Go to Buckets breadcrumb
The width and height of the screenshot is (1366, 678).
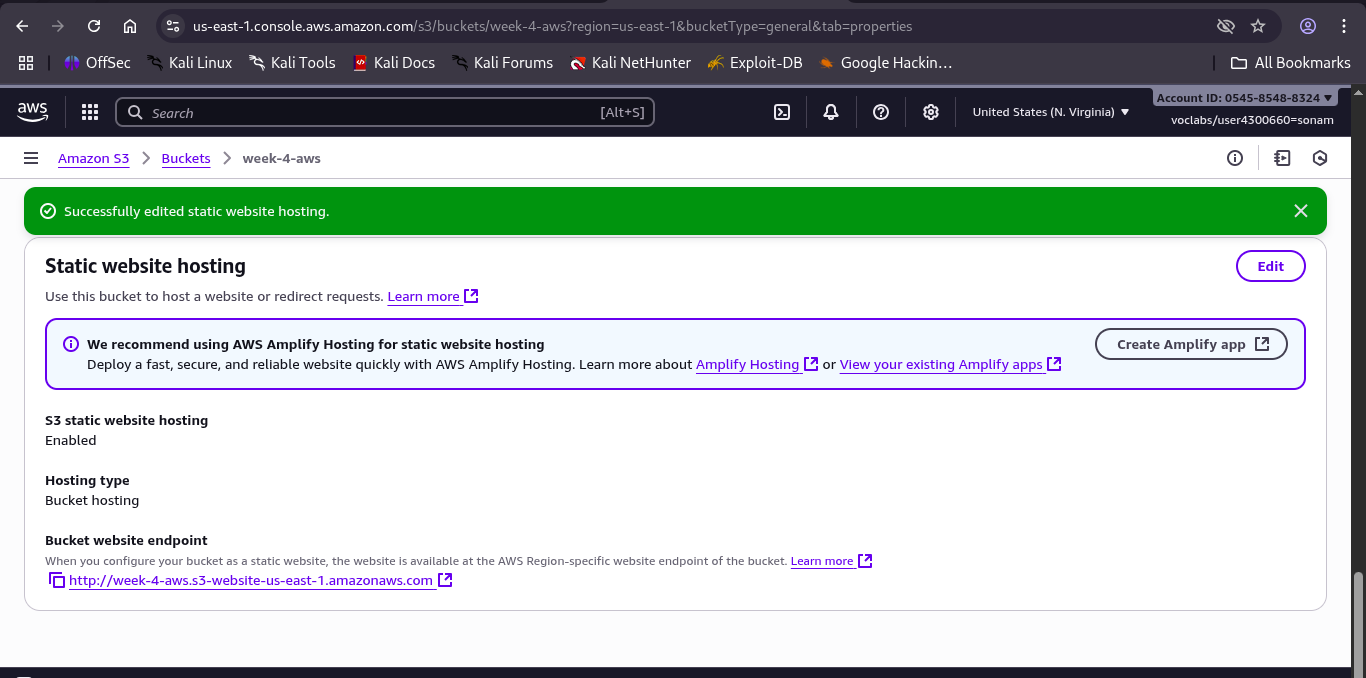pos(186,158)
